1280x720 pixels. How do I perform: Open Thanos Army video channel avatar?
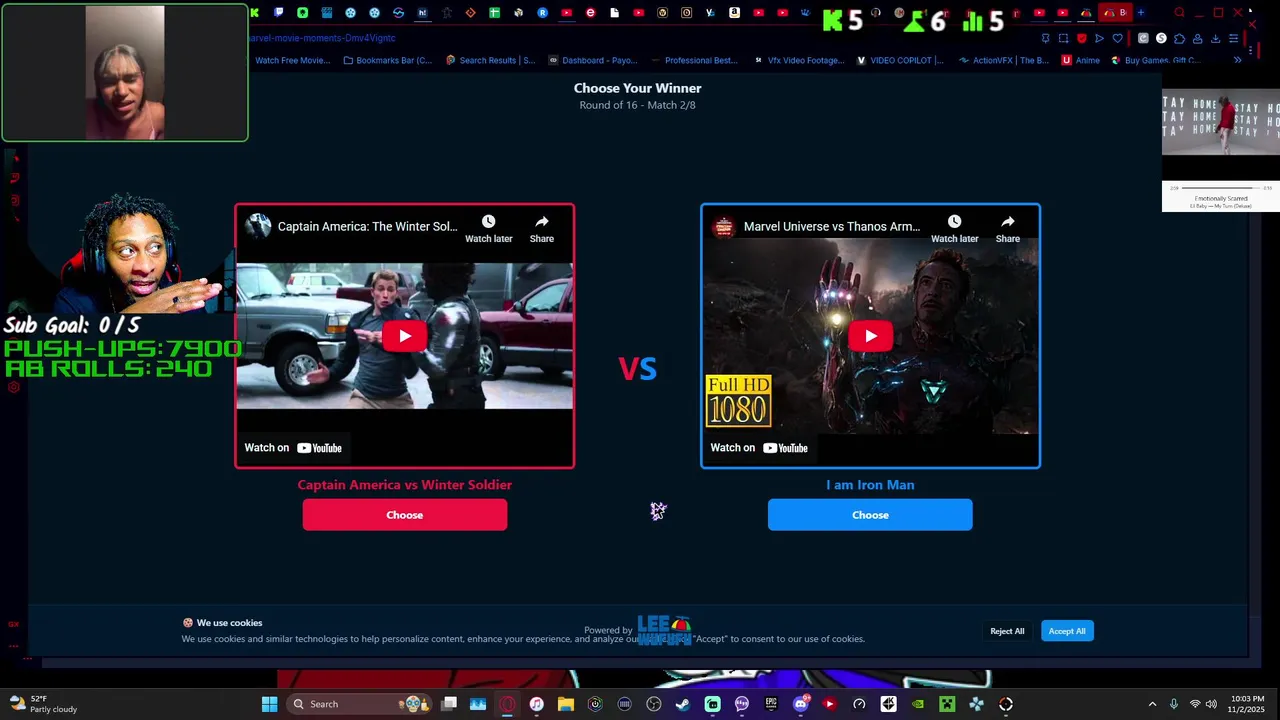pos(723,226)
